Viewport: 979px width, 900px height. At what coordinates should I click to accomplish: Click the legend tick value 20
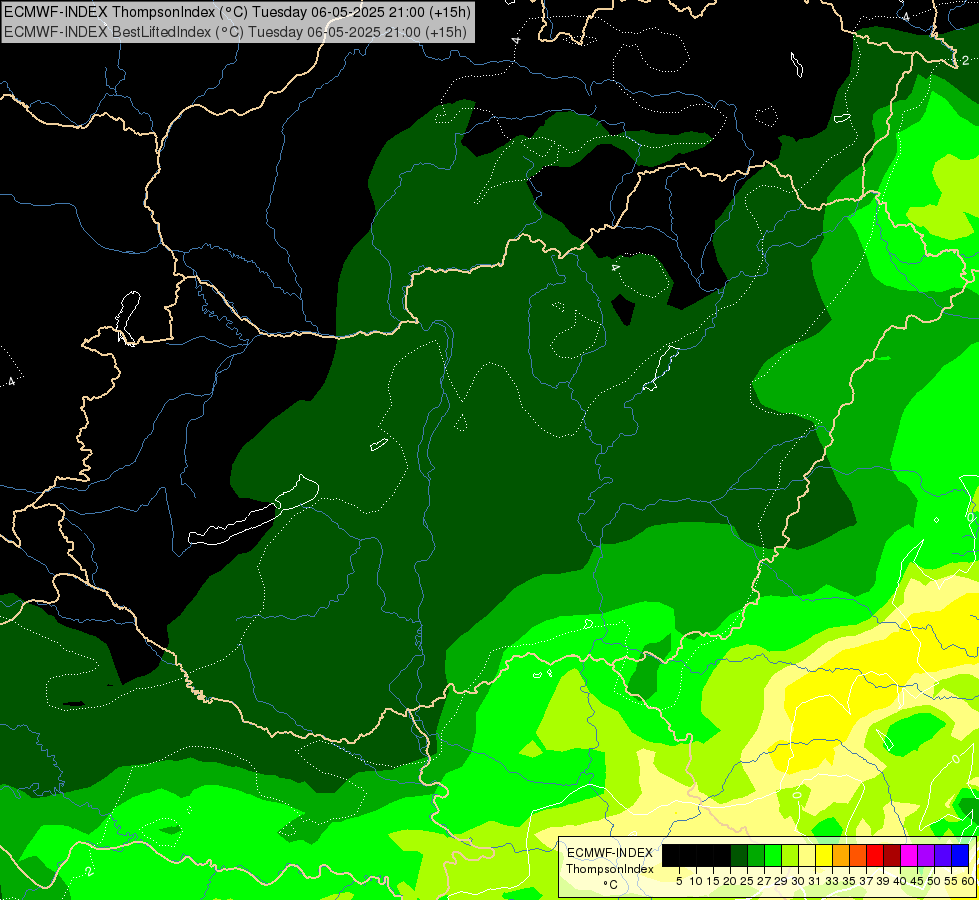[730, 881]
